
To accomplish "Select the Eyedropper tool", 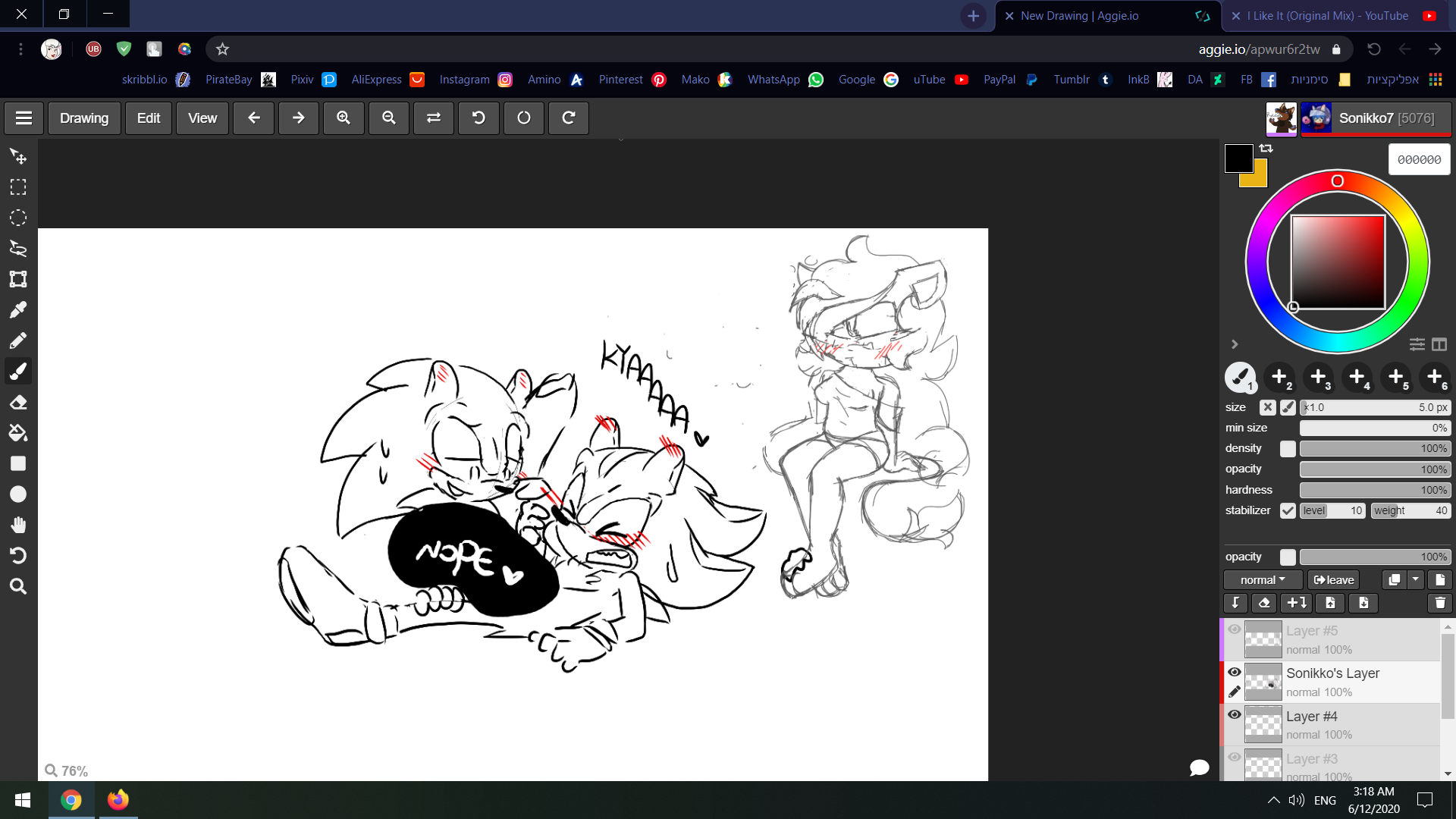I will 18,309.
